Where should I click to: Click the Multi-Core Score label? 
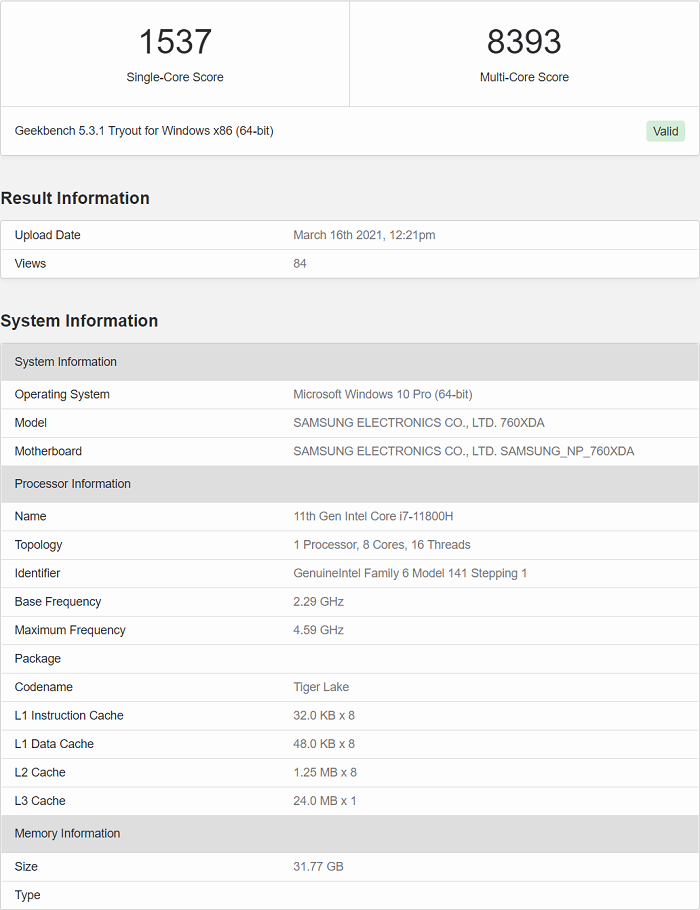[524, 77]
